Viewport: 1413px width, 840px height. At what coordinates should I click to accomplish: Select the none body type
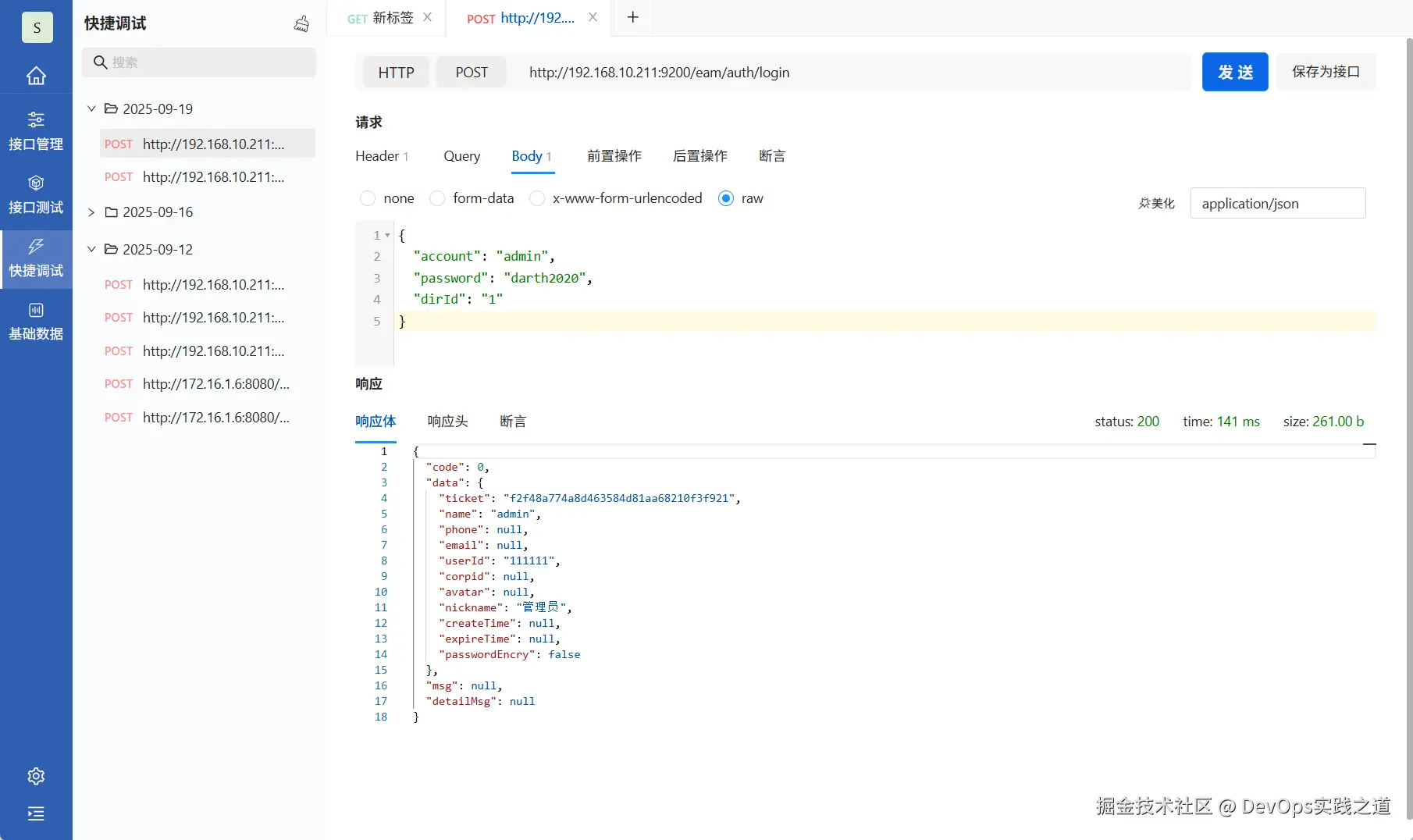tap(368, 198)
